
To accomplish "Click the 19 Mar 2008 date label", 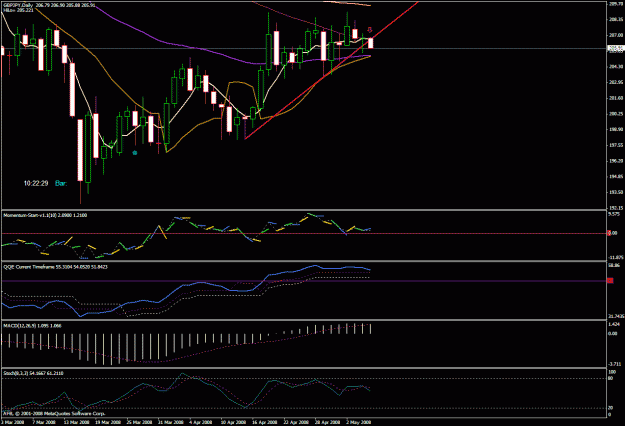I will [x=108, y=422].
